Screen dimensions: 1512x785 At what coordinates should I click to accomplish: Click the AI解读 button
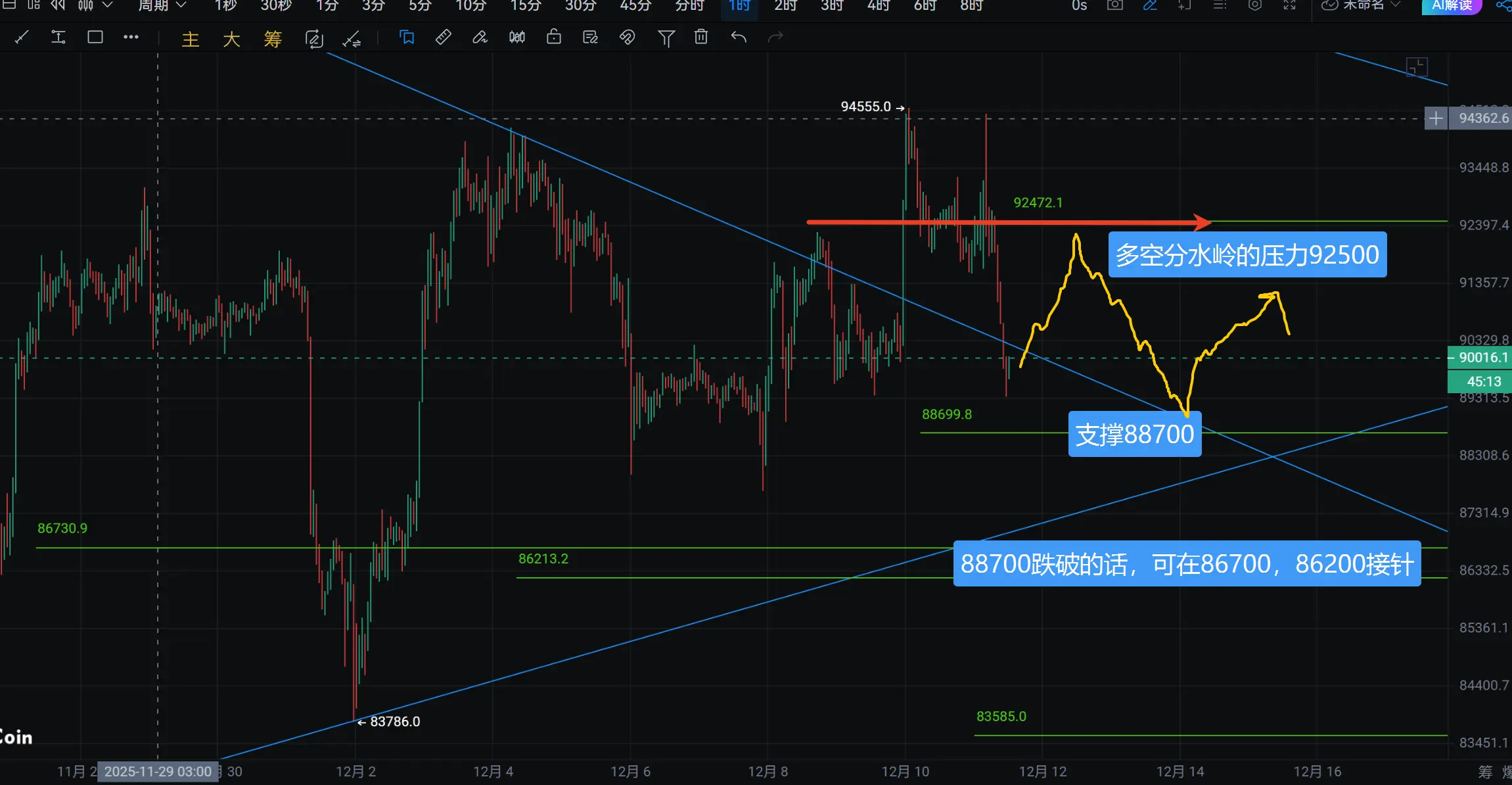click(1452, 5)
